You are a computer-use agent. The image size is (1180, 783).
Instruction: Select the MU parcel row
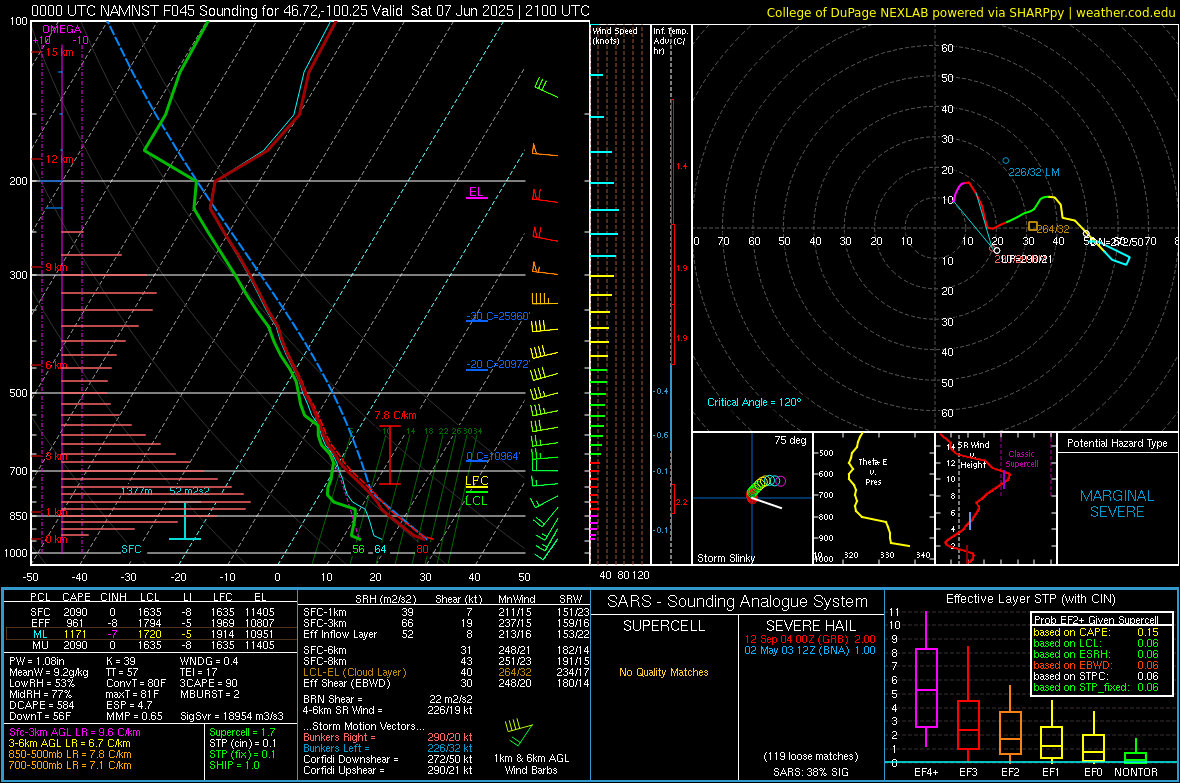click(x=152, y=645)
